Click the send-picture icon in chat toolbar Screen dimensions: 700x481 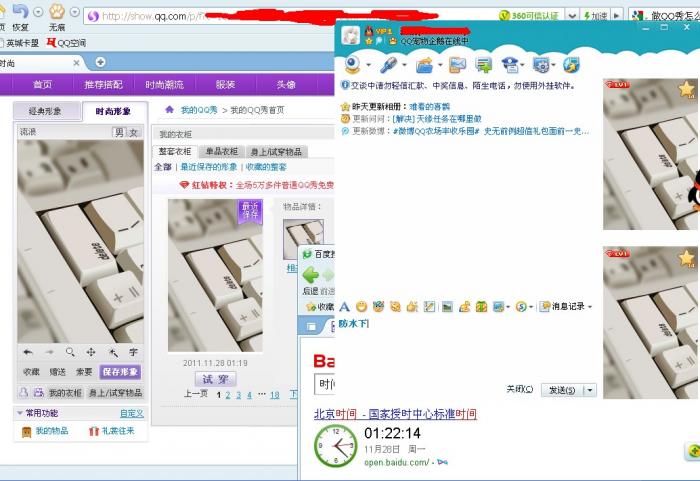click(x=447, y=307)
